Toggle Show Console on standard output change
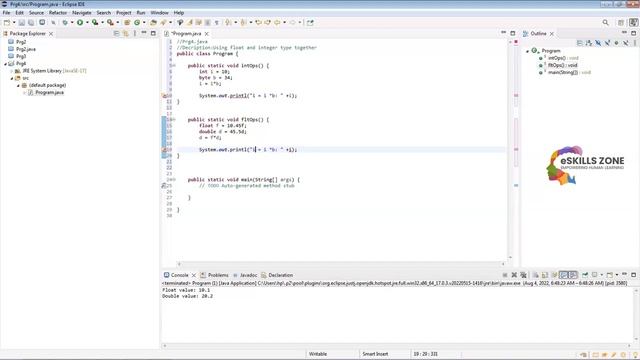Viewport: 640px width, 360px height. tap(564, 275)
